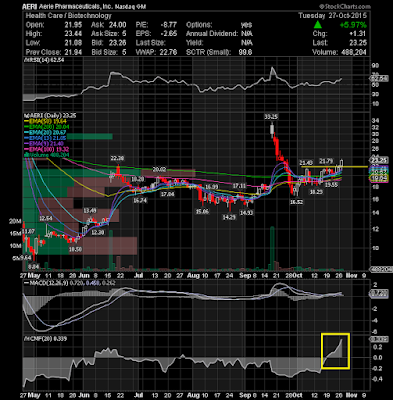Image resolution: width=393 pixels, height=400 pixels.
Task: Click the Low value 21.08
Action: 74,43
